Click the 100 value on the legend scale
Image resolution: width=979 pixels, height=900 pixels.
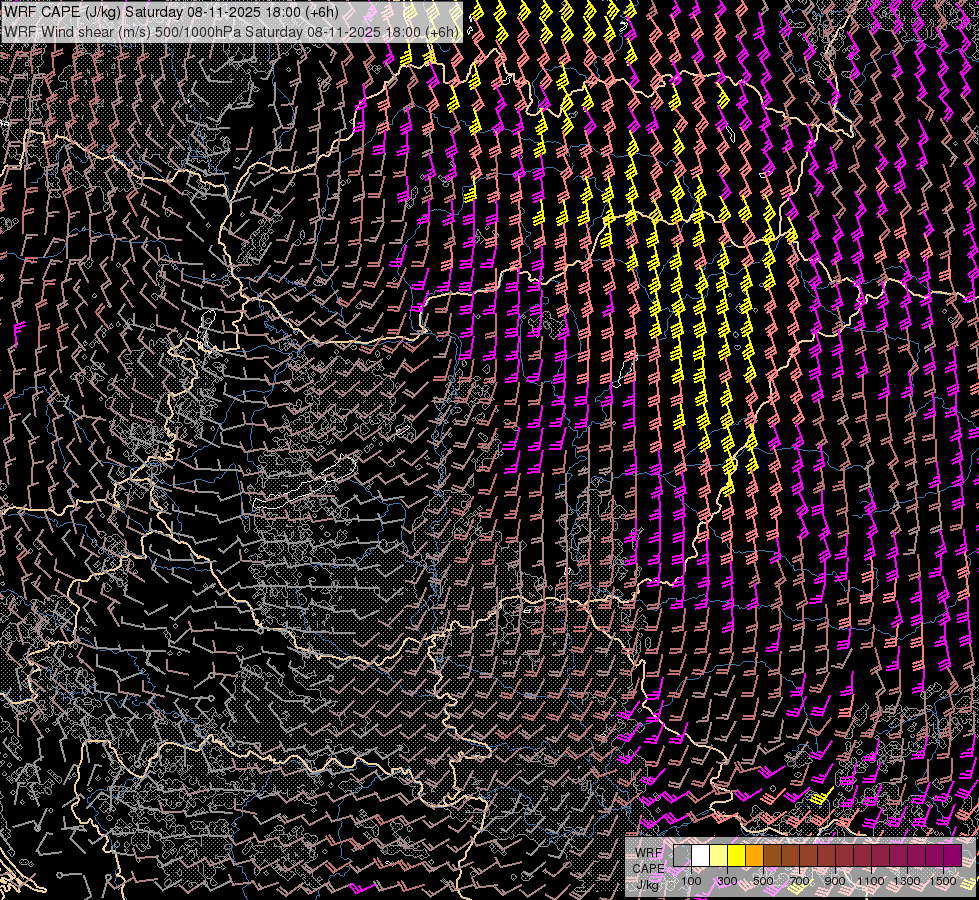pos(691,881)
